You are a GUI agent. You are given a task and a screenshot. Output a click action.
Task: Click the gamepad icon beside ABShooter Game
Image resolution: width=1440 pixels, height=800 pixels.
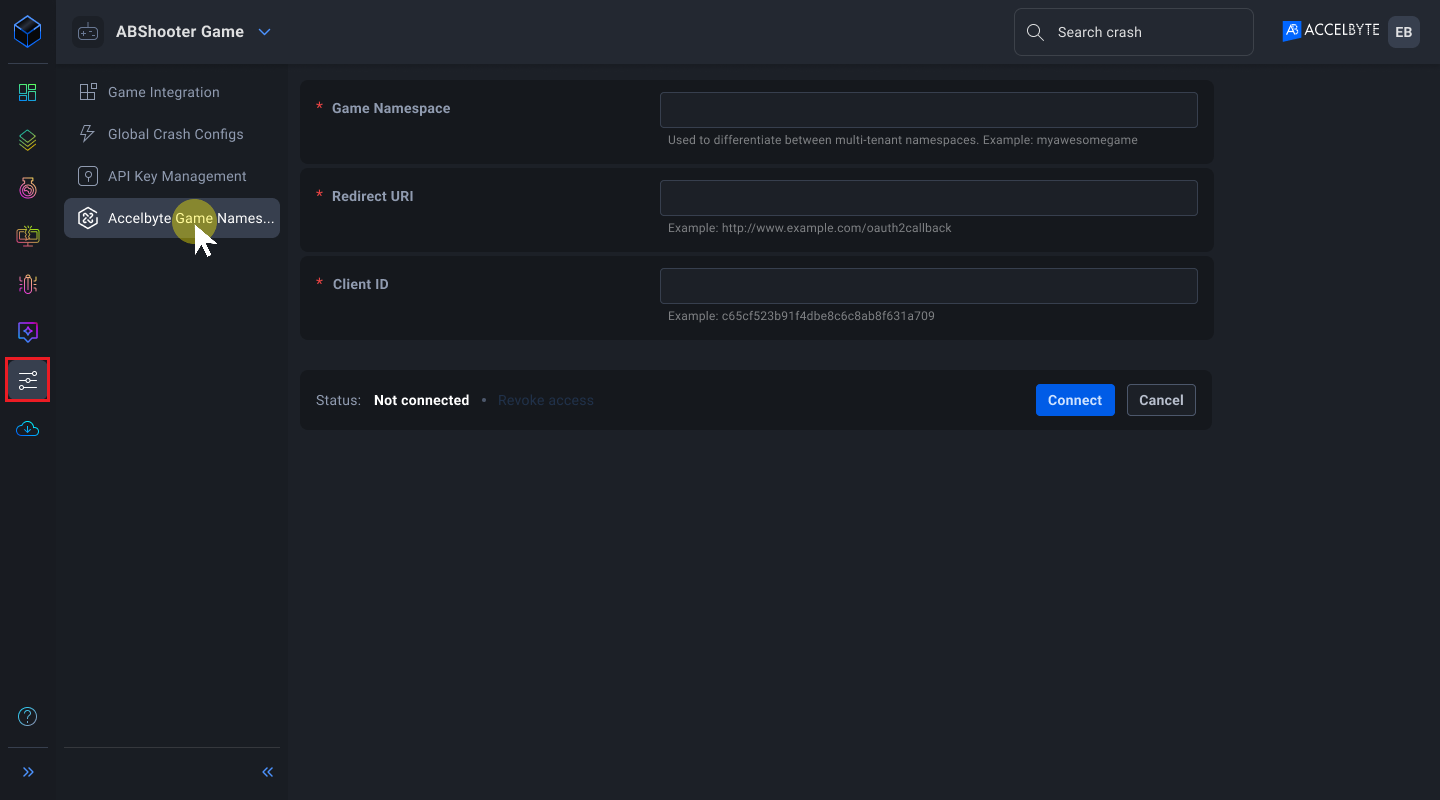pyautogui.click(x=88, y=32)
